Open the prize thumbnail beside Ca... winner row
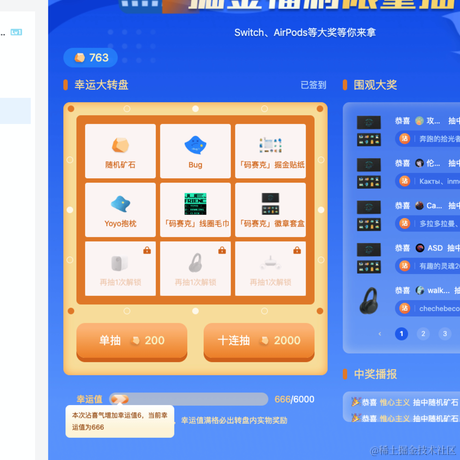Image resolution: width=460 pixels, height=460 pixels. coord(369,216)
